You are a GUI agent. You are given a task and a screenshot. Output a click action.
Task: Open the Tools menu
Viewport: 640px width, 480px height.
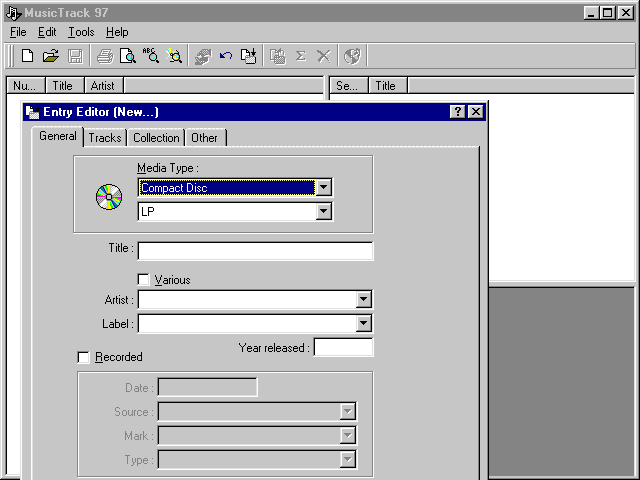point(81,32)
